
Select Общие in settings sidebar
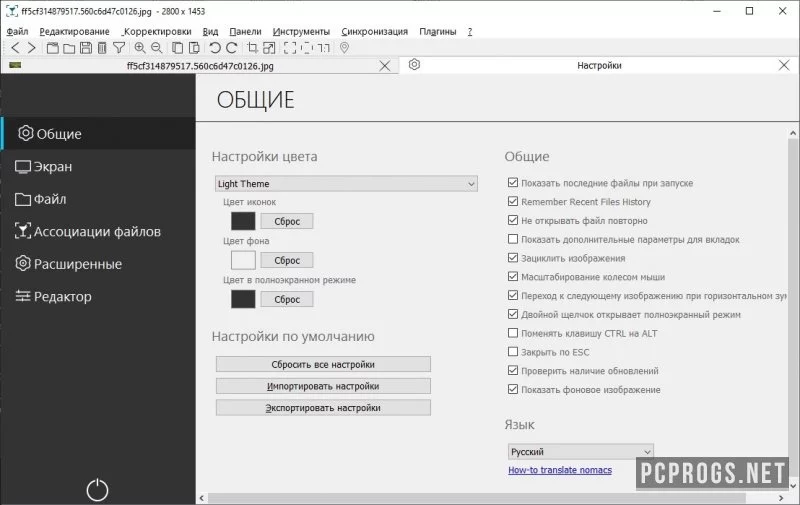(x=98, y=134)
